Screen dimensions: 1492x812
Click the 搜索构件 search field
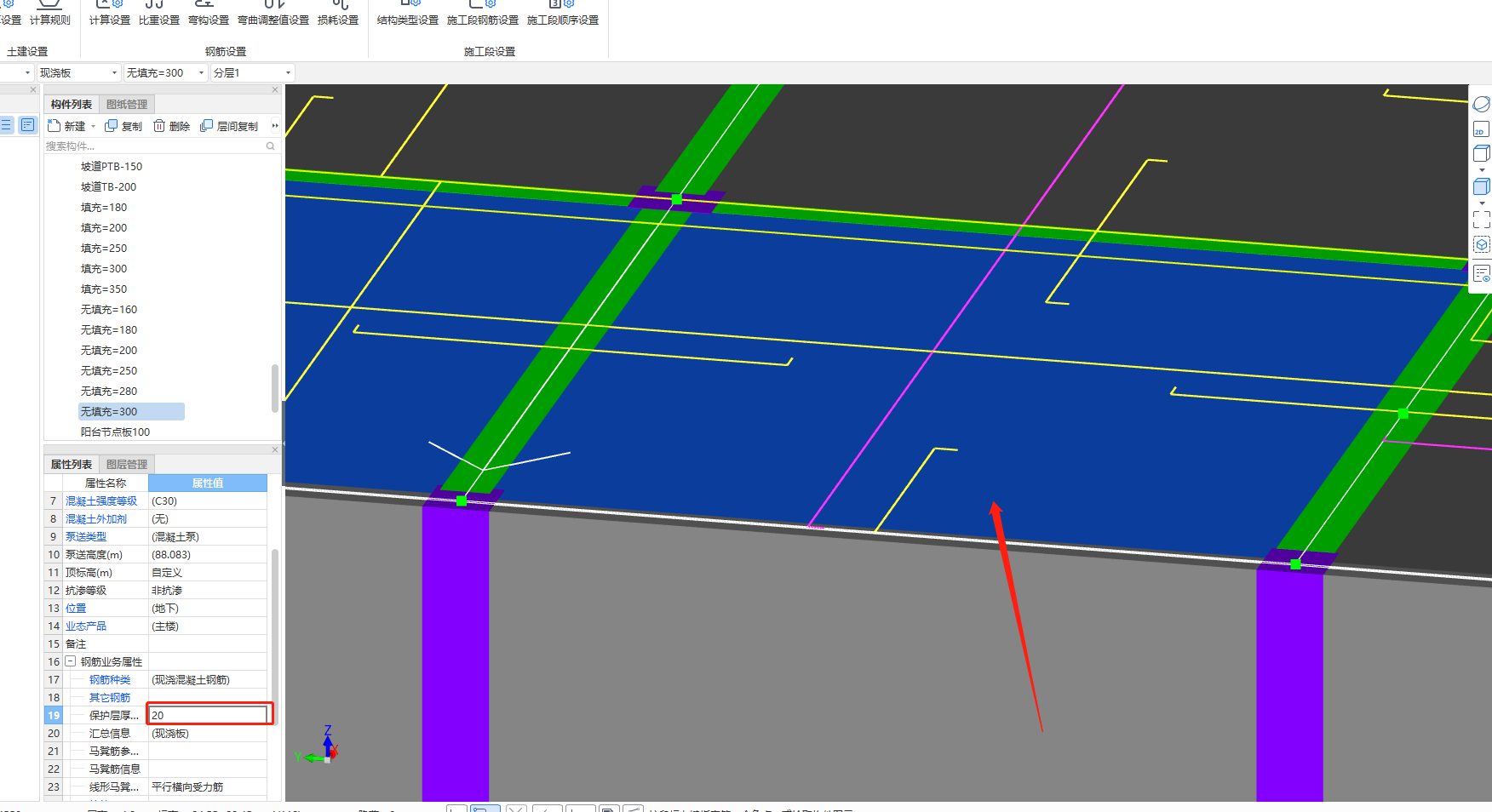(x=153, y=146)
